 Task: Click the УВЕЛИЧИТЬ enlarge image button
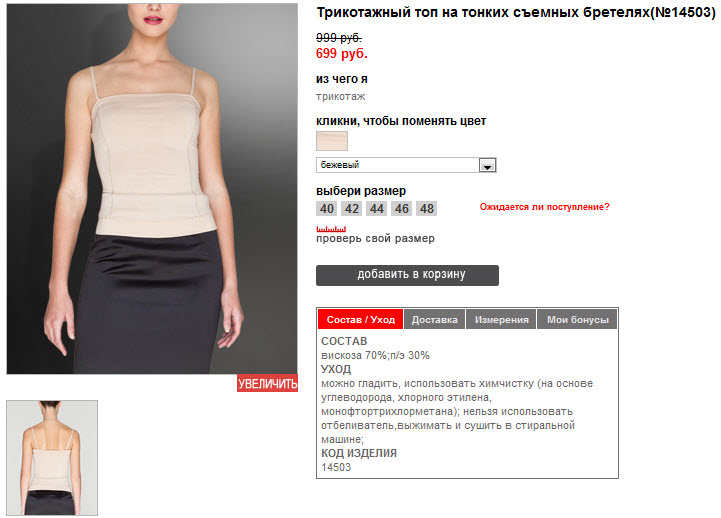(268, 383)
